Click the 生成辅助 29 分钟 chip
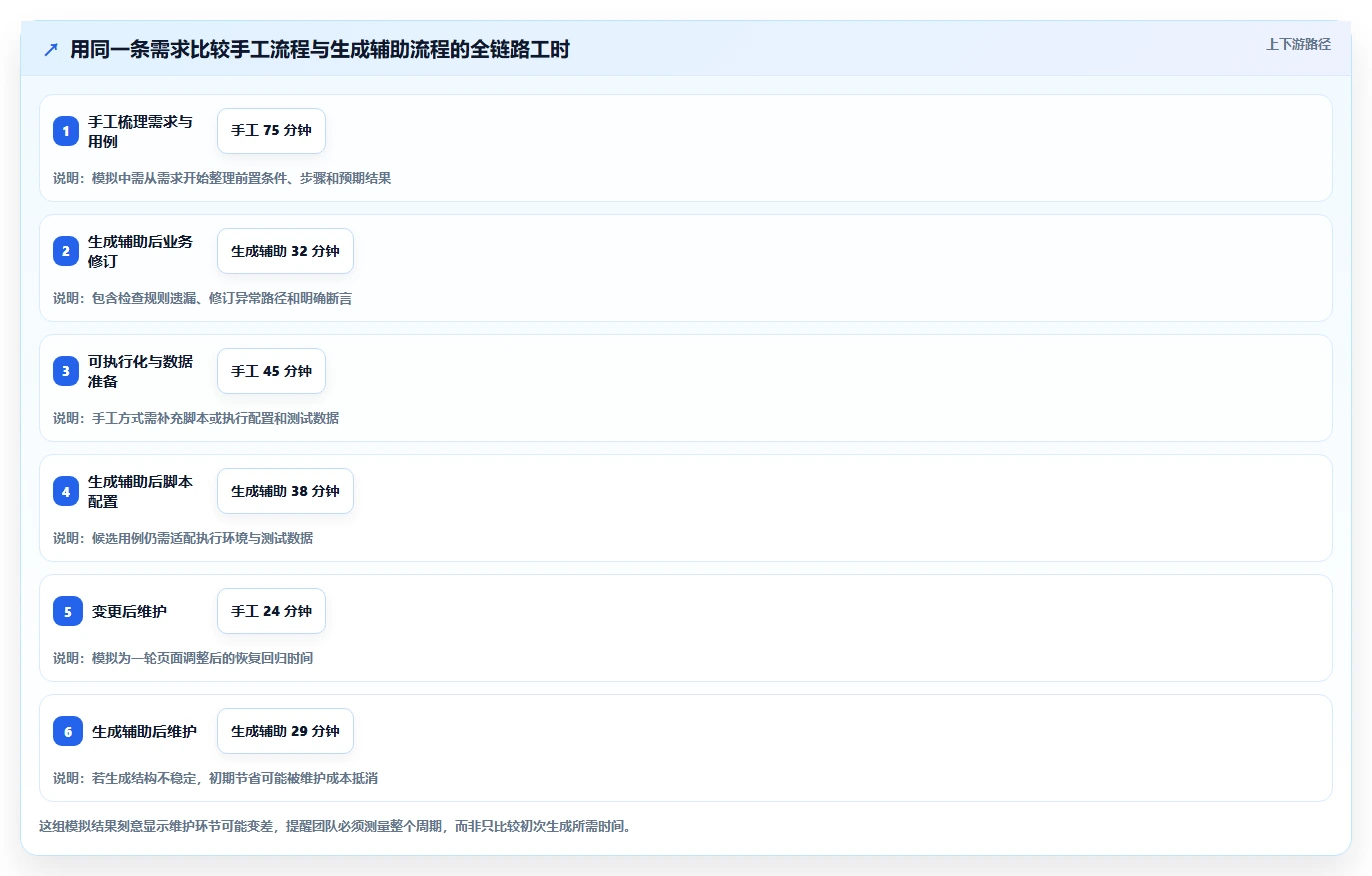 click(x=285, y=731)
